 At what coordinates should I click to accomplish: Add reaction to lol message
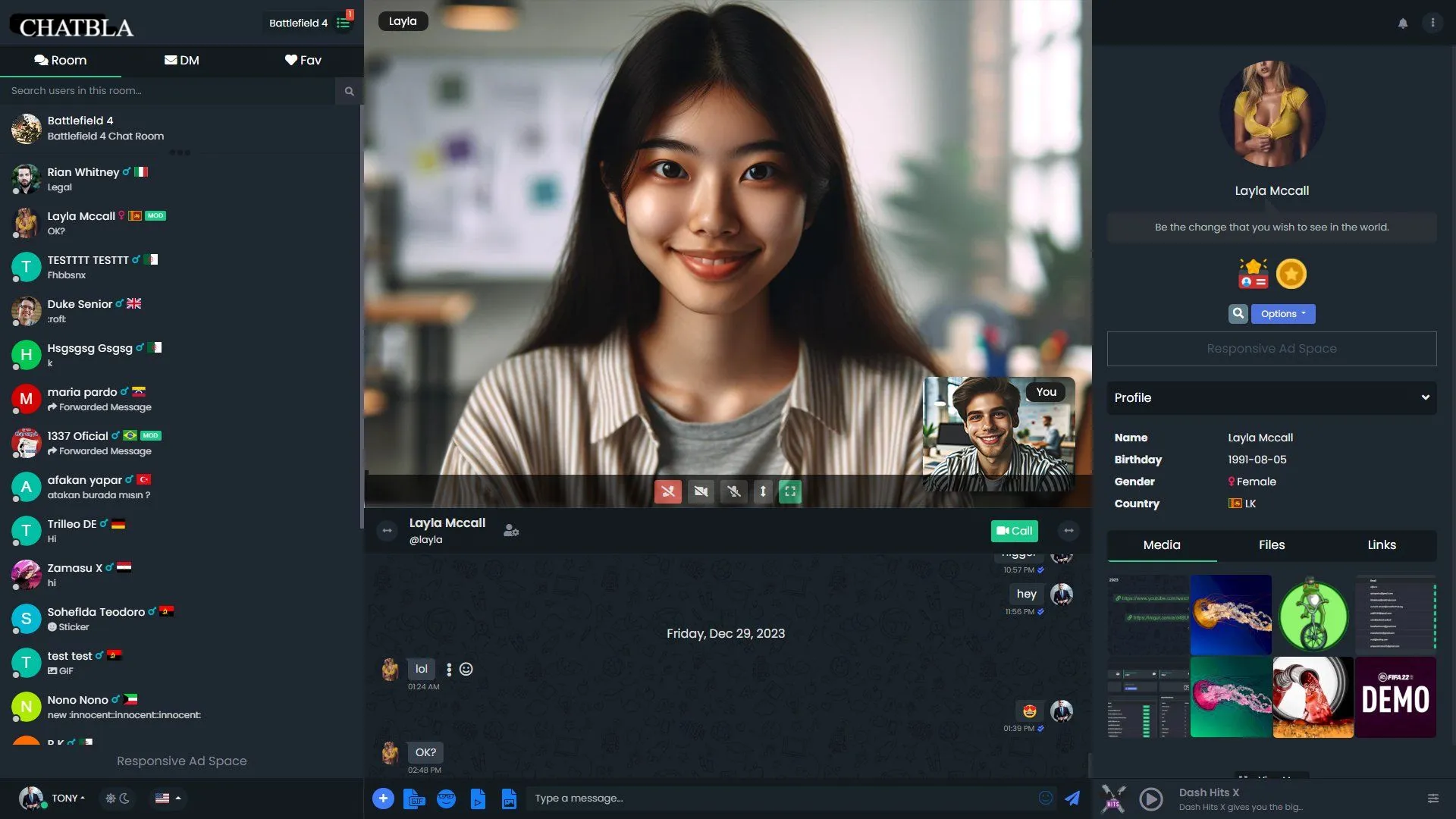tap(466, 669)
